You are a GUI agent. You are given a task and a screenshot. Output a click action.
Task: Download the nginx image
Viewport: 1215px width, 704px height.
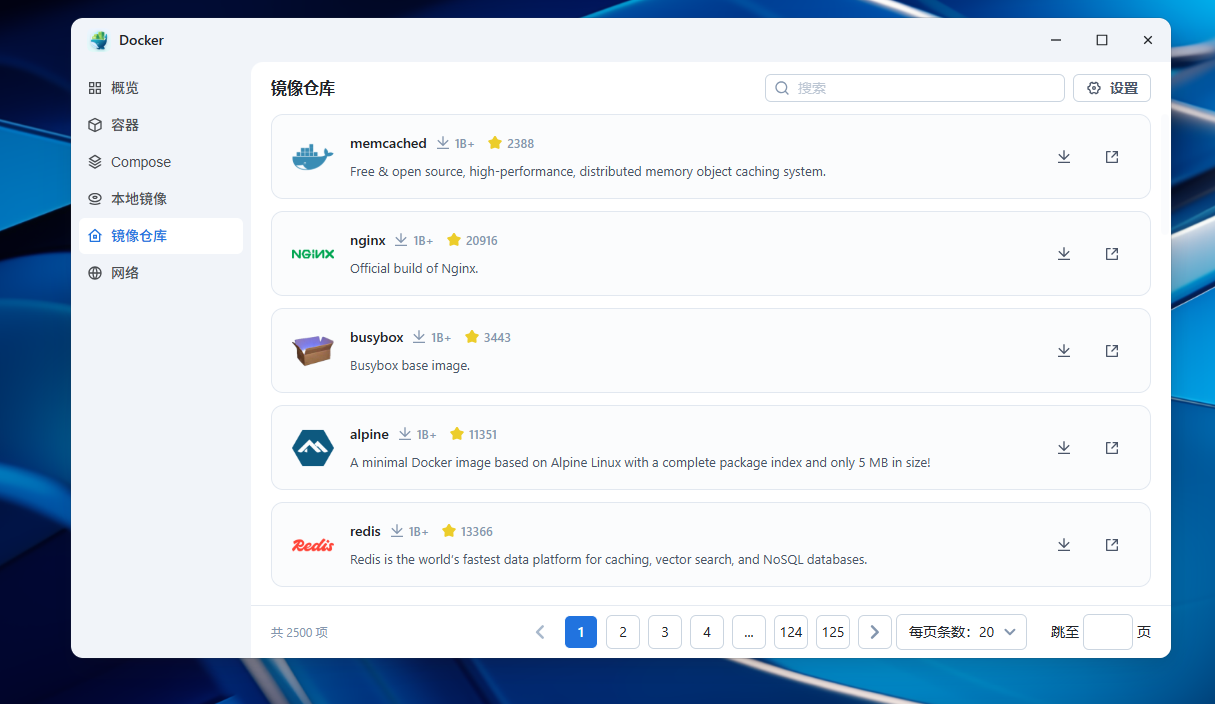click(x=1064, y=254)
